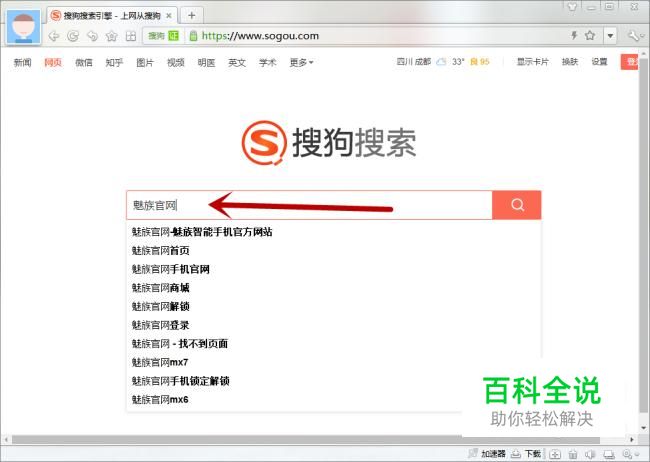Reload the page with refresh icon

[x=73, y=36]
